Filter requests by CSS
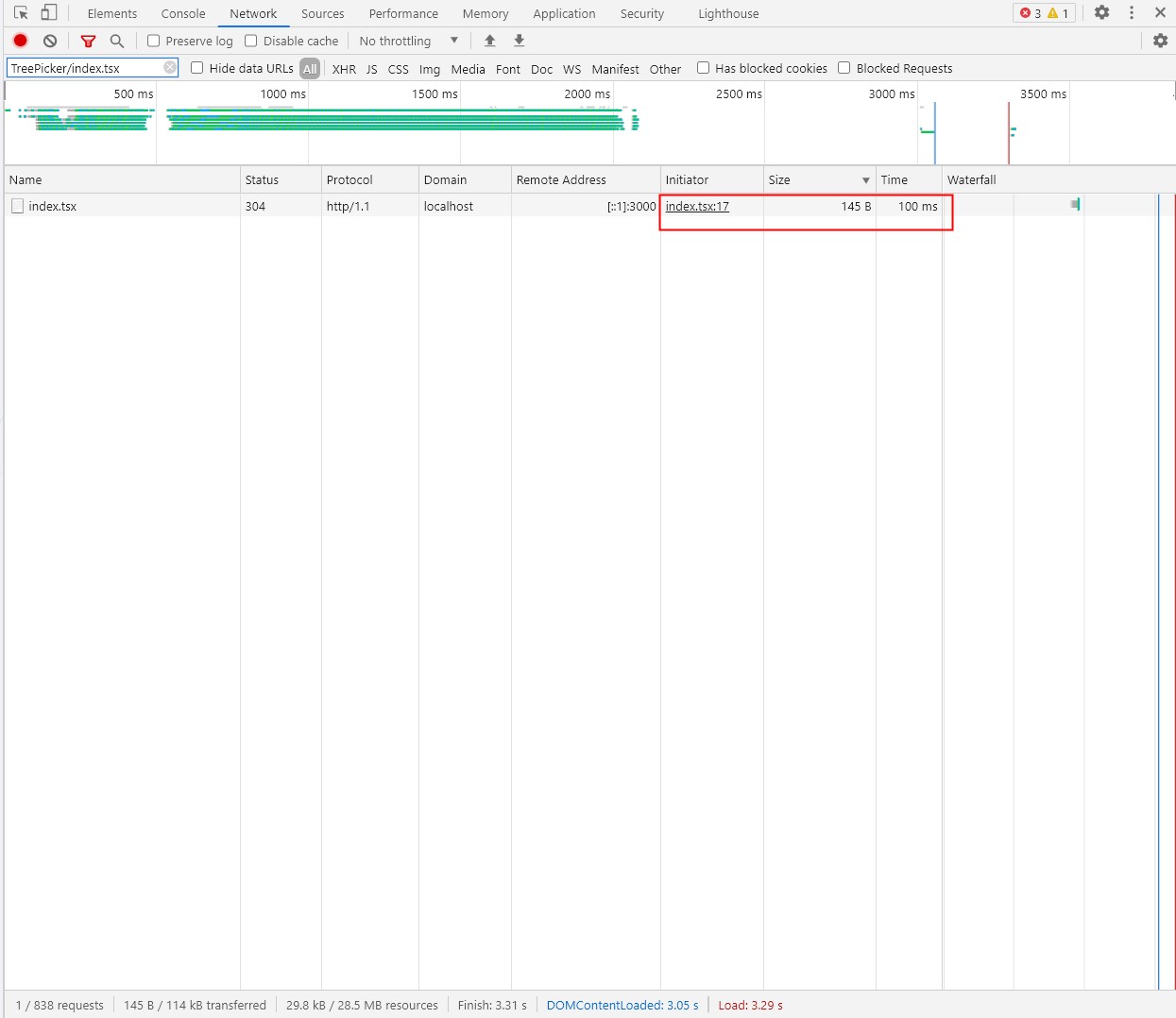The height and width of the screenshot is (1018, 1176). (399, 69)
